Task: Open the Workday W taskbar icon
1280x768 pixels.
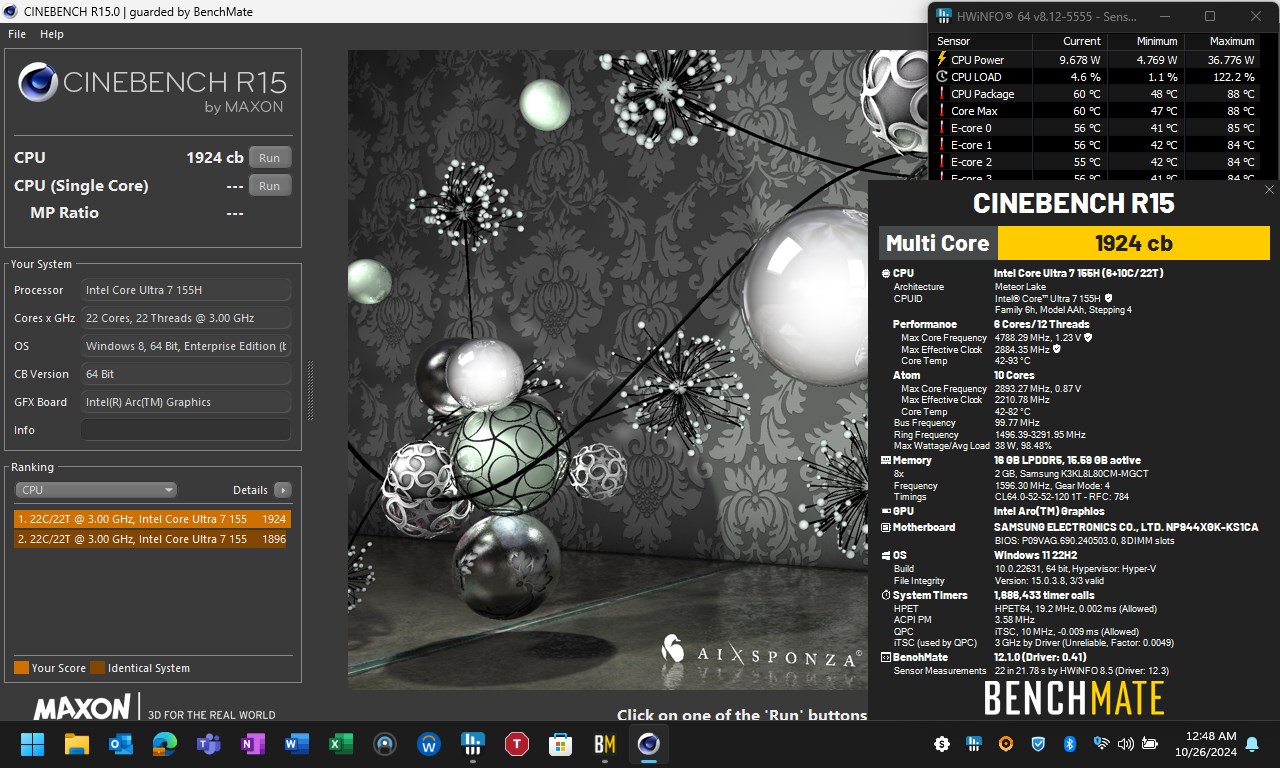Action: pos(429,744)
